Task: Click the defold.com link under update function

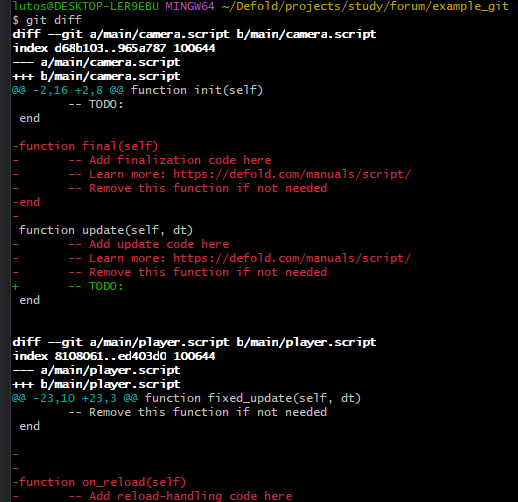Action: pyautogui.click(x=292, y=258)
